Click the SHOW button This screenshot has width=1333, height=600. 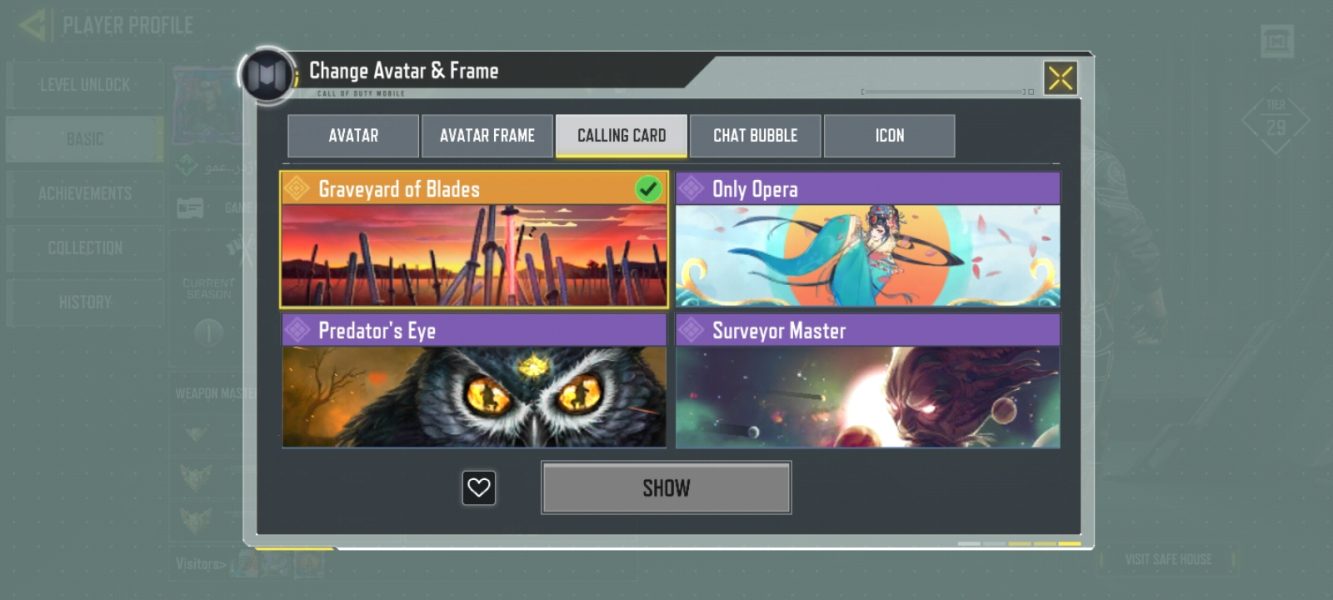666,488
